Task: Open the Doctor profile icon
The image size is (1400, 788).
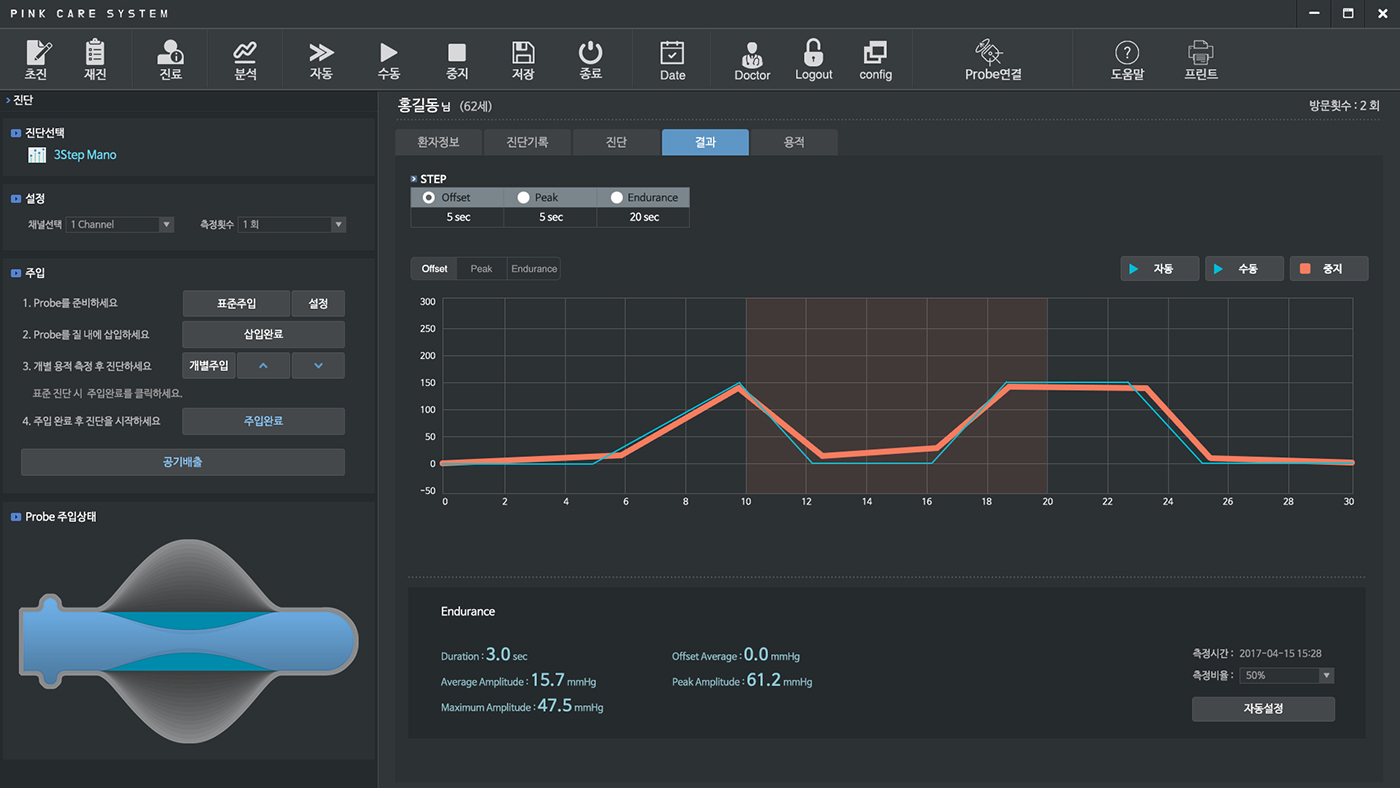Action: click(752, 60)
